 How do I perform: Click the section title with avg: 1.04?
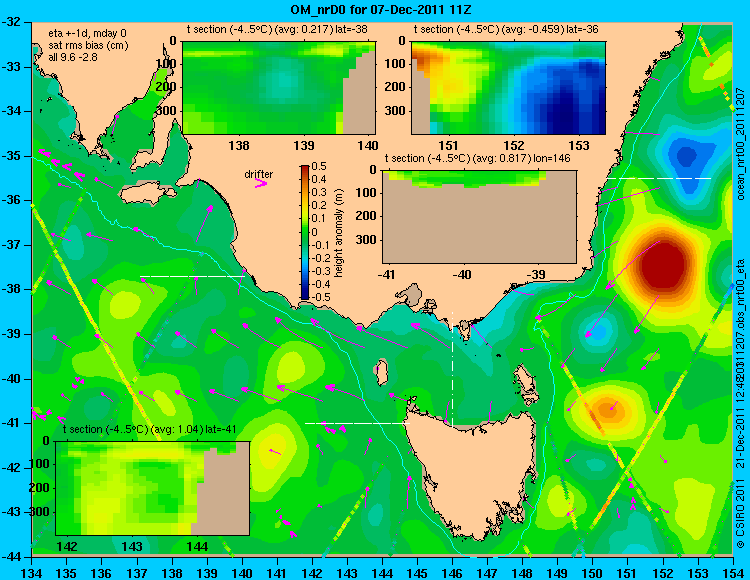click(x=149, y=429)
